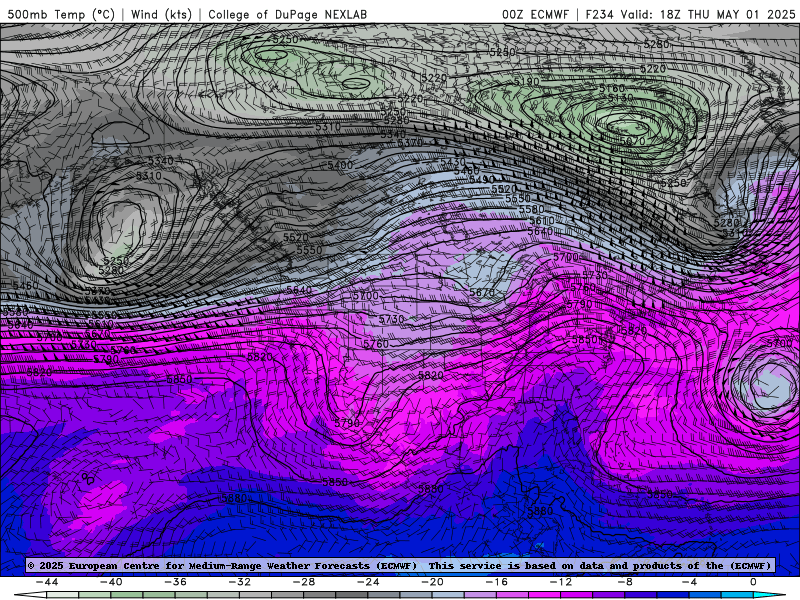Click the -24 colorbar scale label
Viewport: 800px width, 600px height.
coord(368,582)
